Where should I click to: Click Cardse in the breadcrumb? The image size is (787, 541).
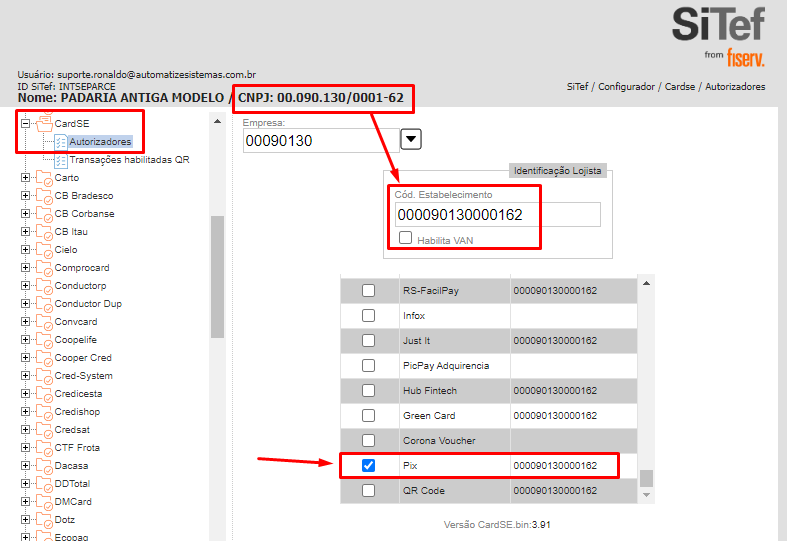680,87
